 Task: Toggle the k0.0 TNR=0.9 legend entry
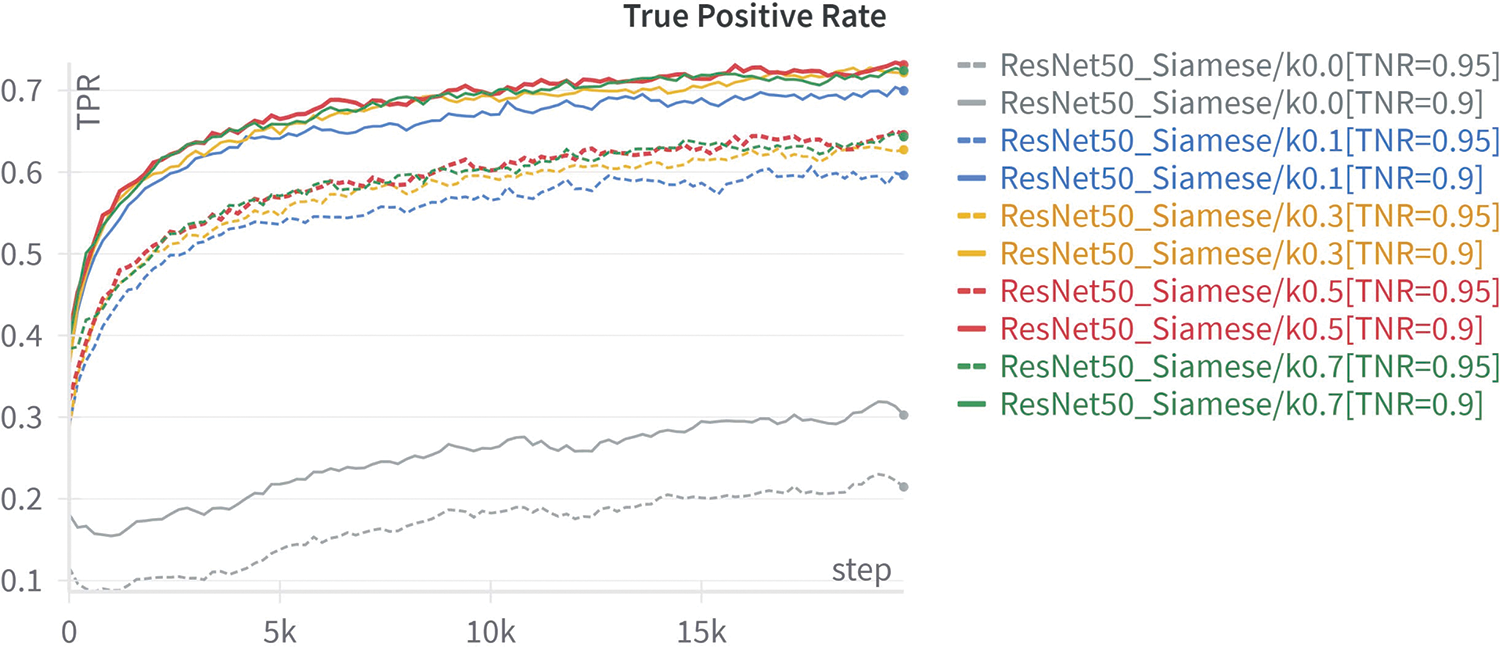pyautogui.click(x=1240, y=103)
